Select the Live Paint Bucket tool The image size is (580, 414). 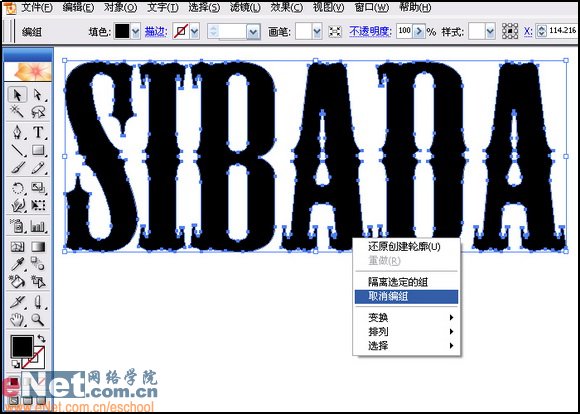click(17, 281)
